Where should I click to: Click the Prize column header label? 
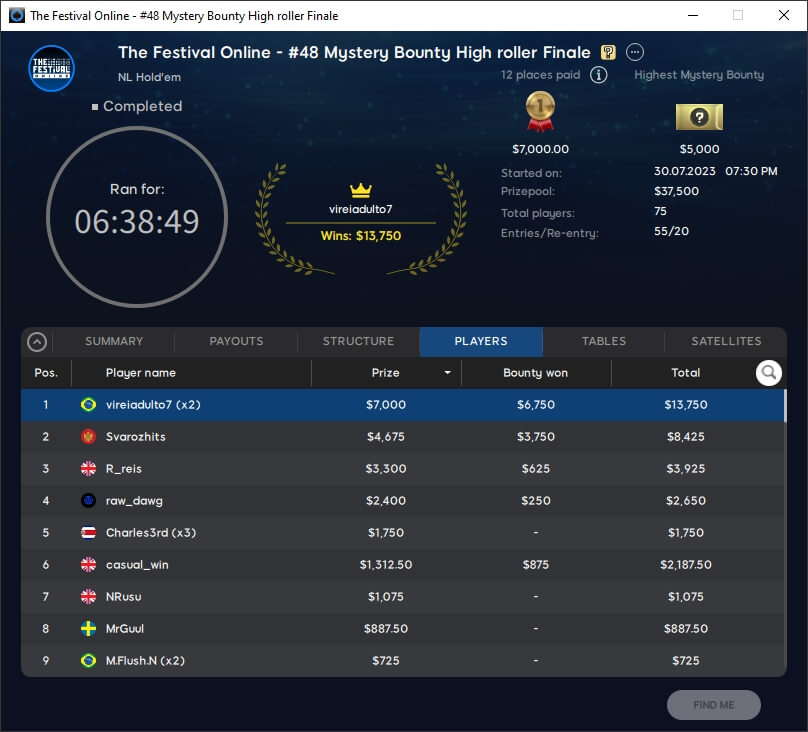pyautogui.click(x=385, y=372)
